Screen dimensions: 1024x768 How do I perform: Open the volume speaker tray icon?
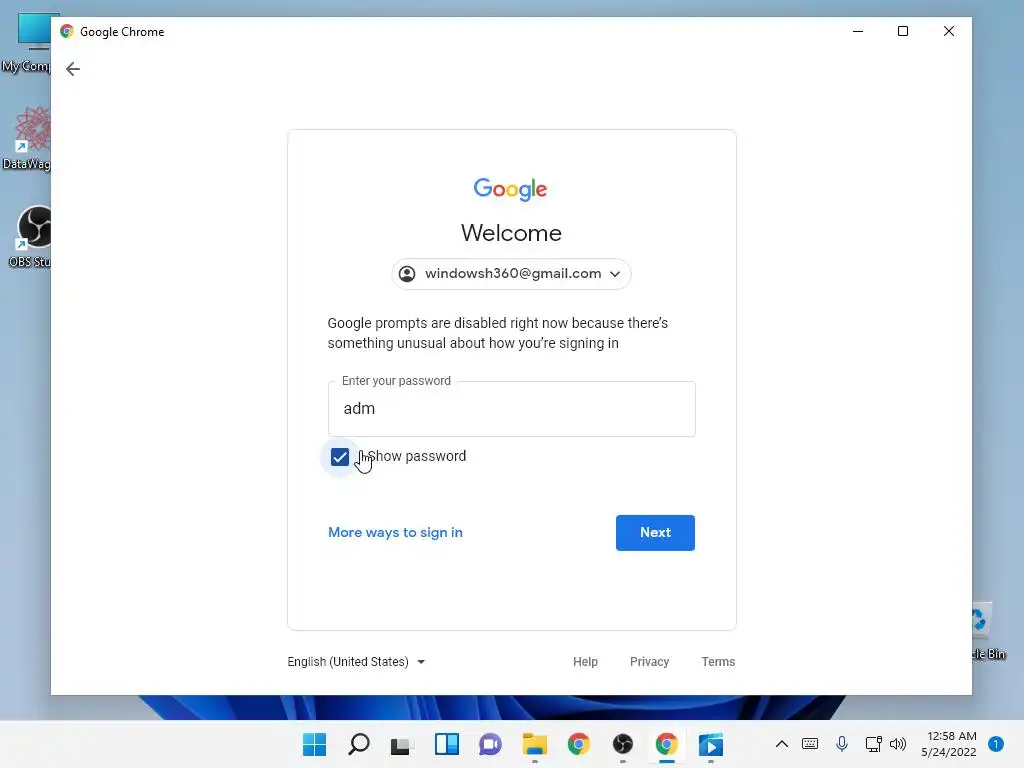(x=898, y=744)
